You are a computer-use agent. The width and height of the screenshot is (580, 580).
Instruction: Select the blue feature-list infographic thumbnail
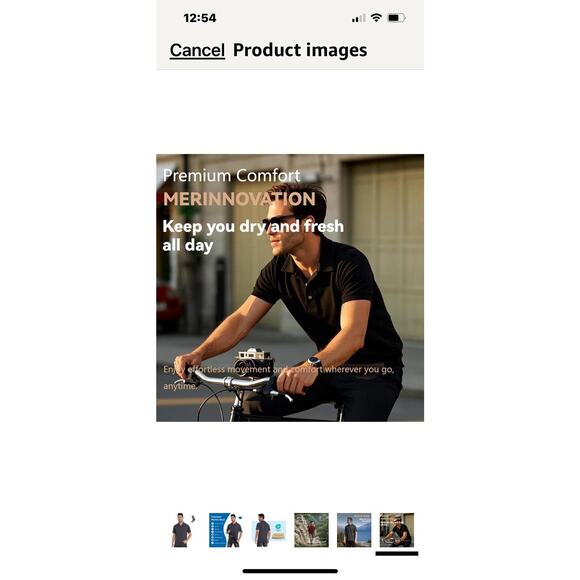point(226,530)
